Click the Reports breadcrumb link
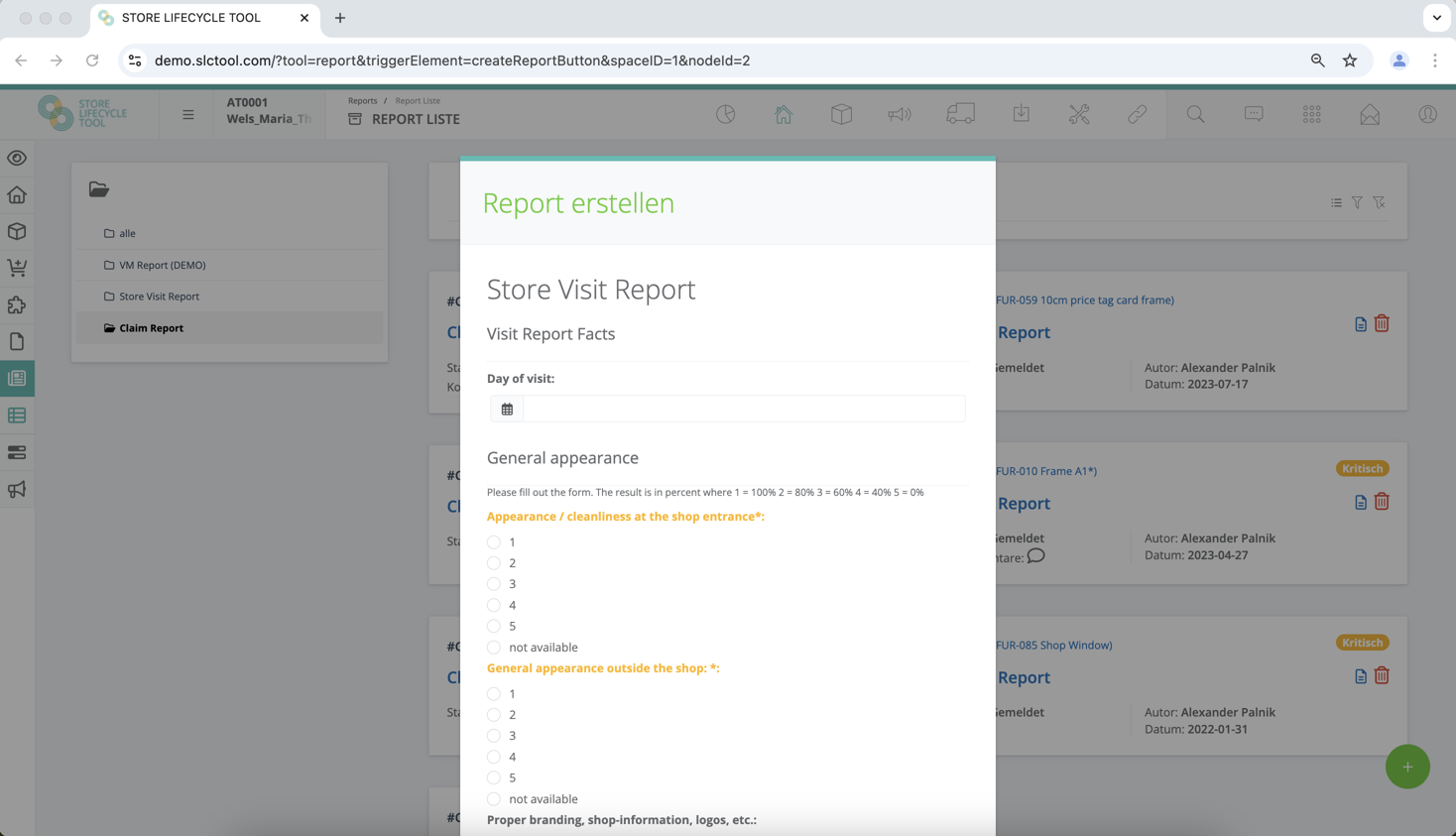 (x=362, y=101)
